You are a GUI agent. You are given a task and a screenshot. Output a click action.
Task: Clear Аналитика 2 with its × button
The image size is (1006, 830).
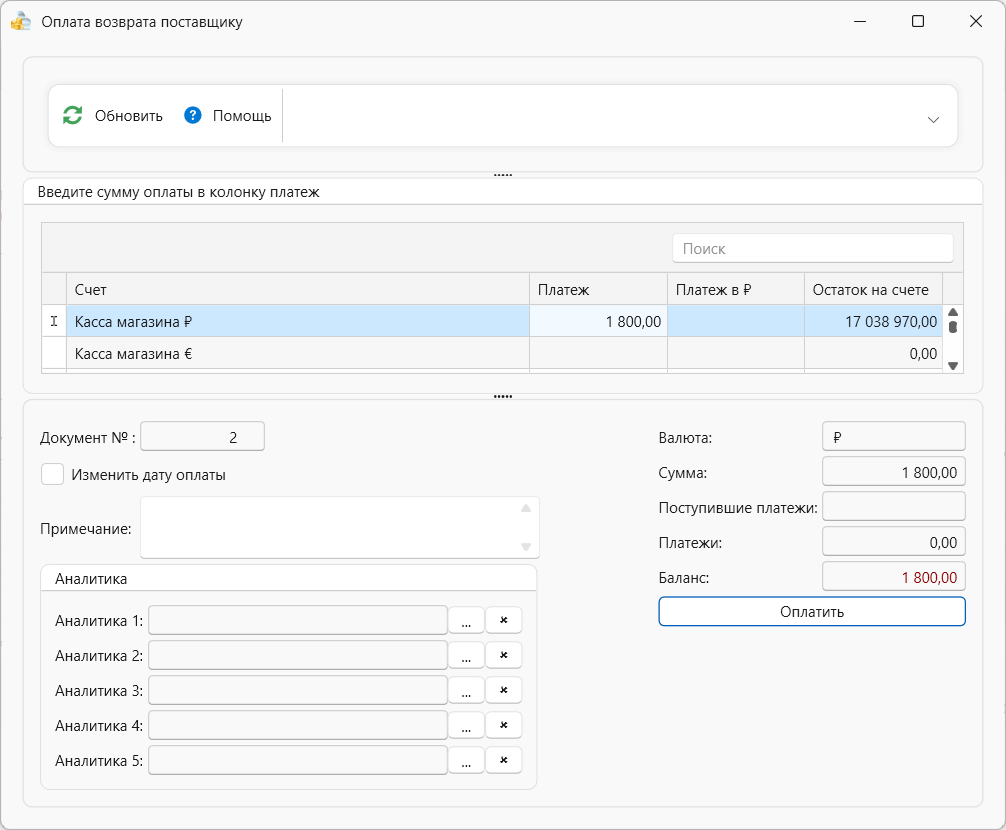pos(504,656)
